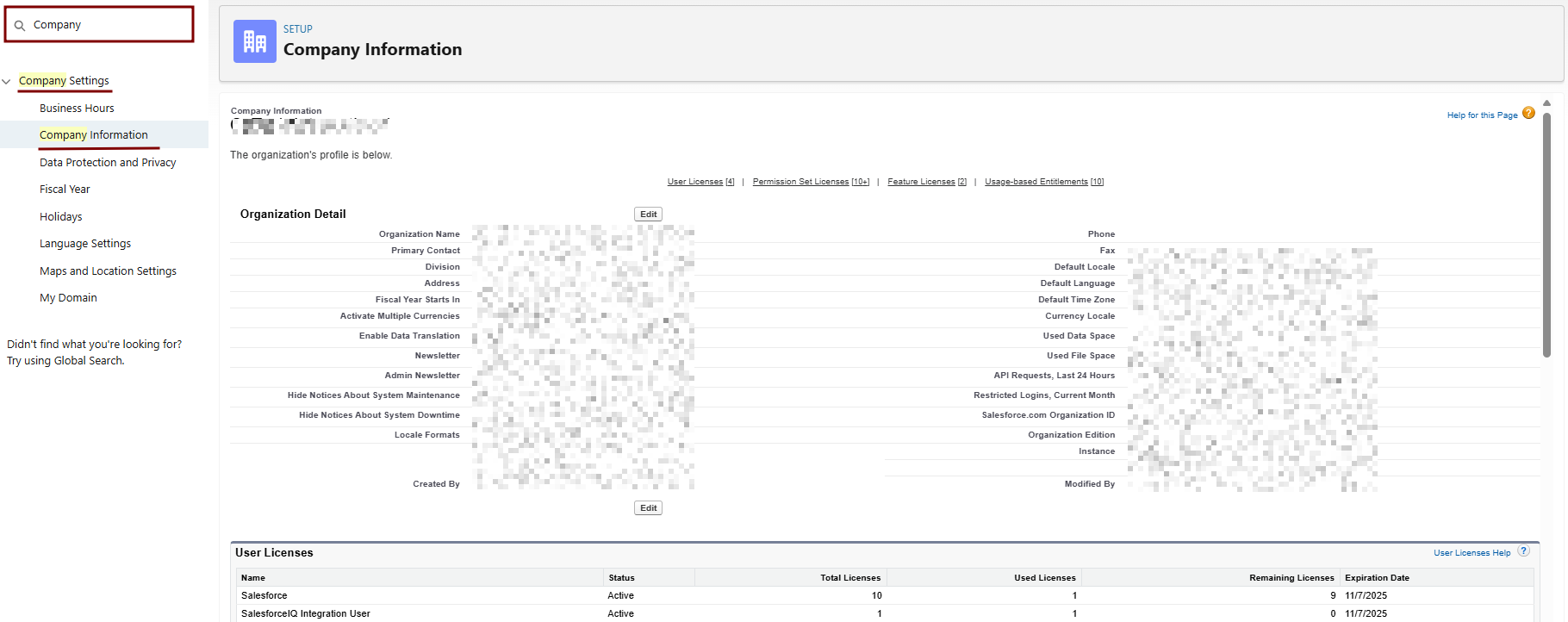Open Maps and Location Settings
Image resolution: width=1568 pixels, height=622 pixels.
tap(108, 271)
